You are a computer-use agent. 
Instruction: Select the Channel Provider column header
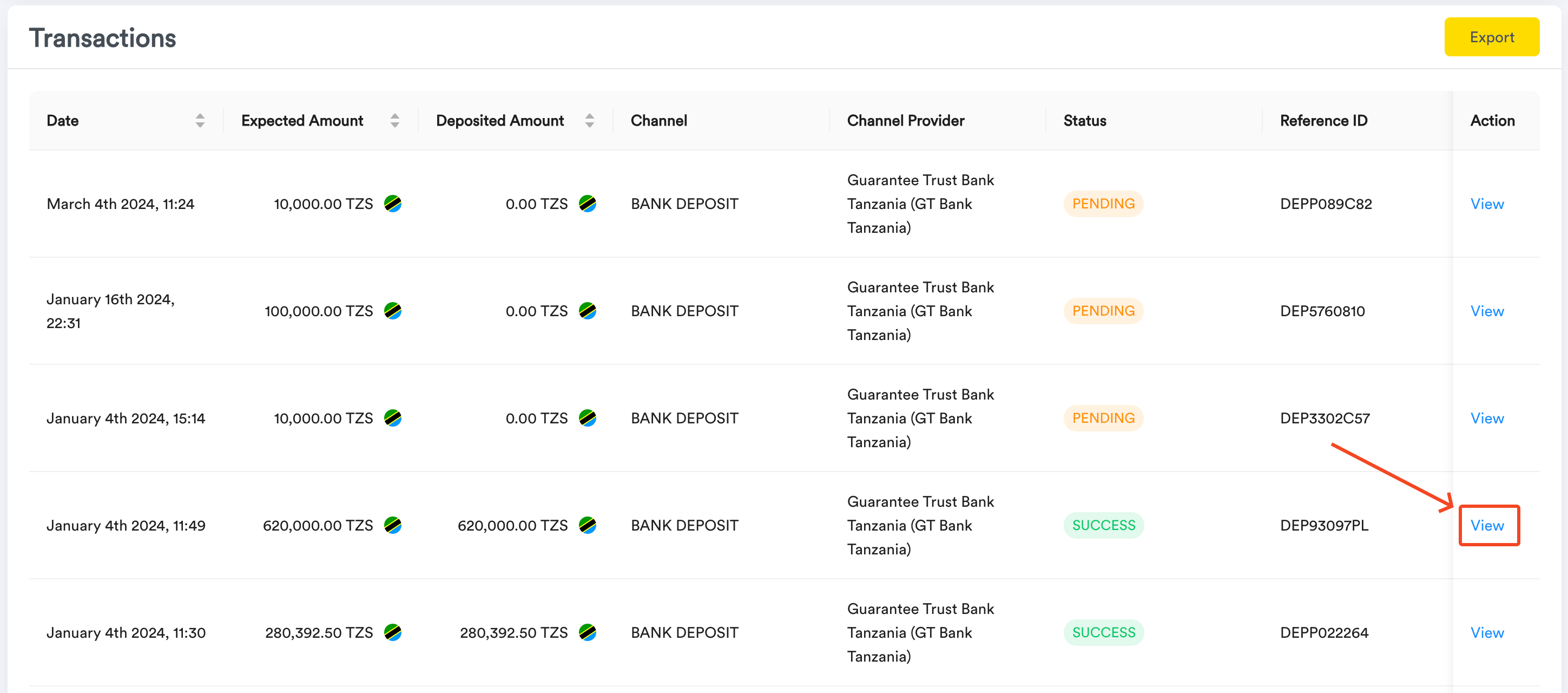[905, 121]
